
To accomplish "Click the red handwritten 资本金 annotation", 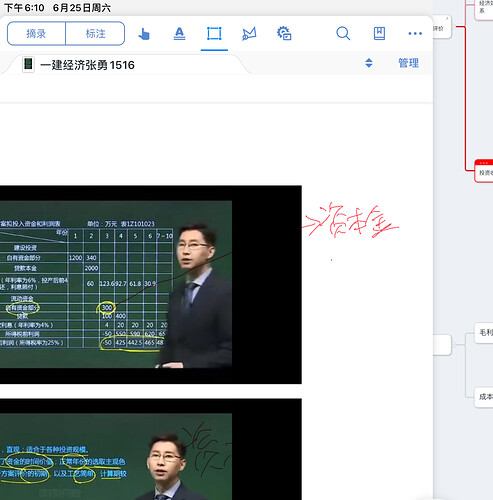I will click(x=351, y=220).
